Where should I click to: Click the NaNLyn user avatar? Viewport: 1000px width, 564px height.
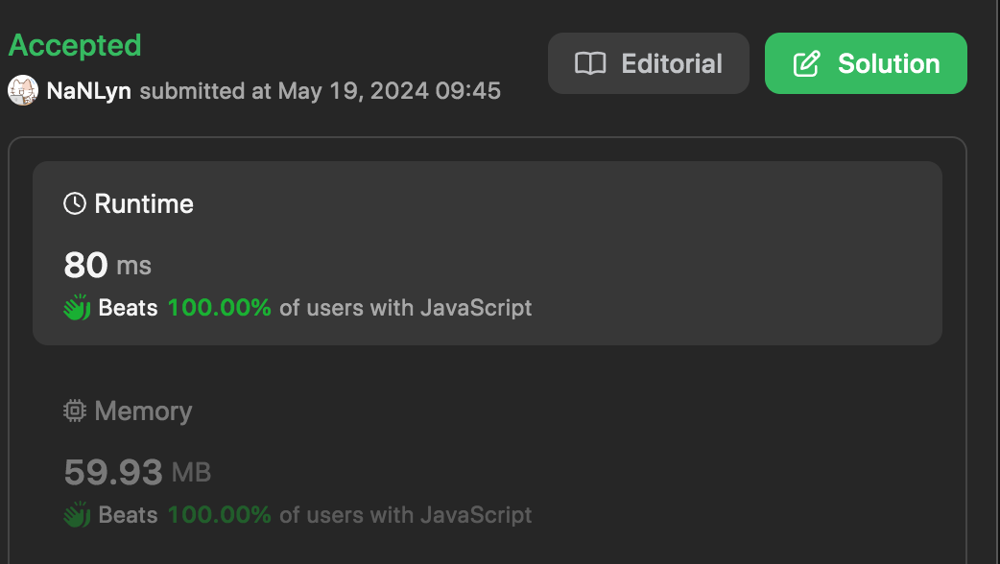(x=23, y=91)
